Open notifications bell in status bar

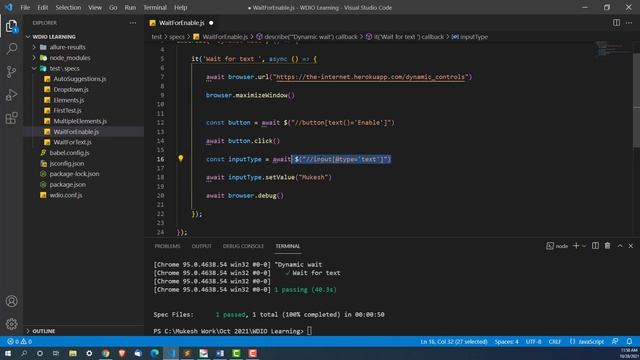pos(629,341)
